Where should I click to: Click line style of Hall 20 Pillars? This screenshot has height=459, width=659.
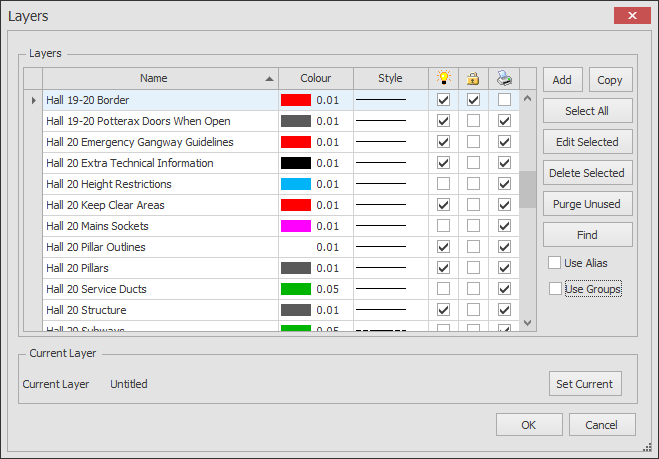[x=381, y=268]
